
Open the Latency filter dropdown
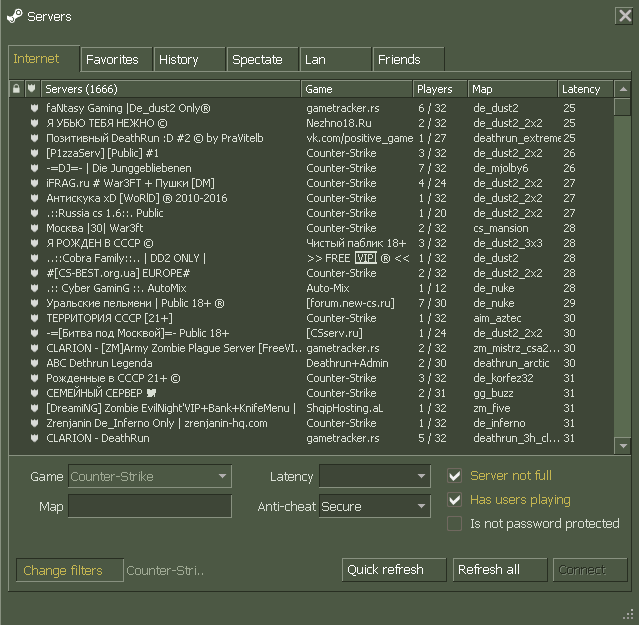point(375,476)
